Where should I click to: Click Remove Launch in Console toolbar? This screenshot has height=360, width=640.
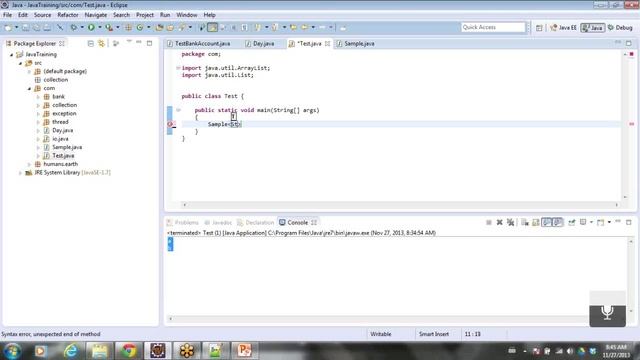tap(499, 222)
